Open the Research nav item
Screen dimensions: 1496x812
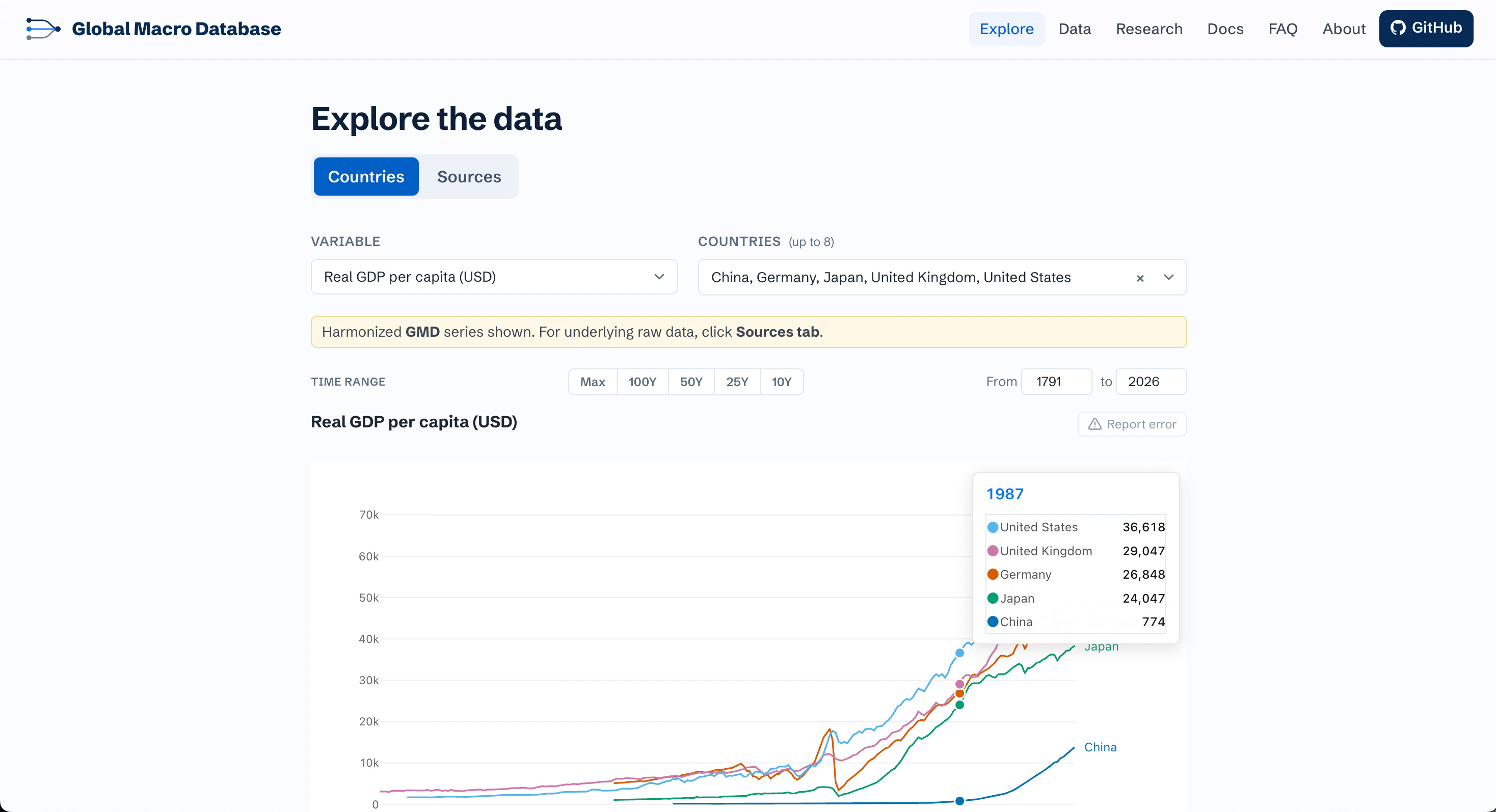tap(1148, 29)
